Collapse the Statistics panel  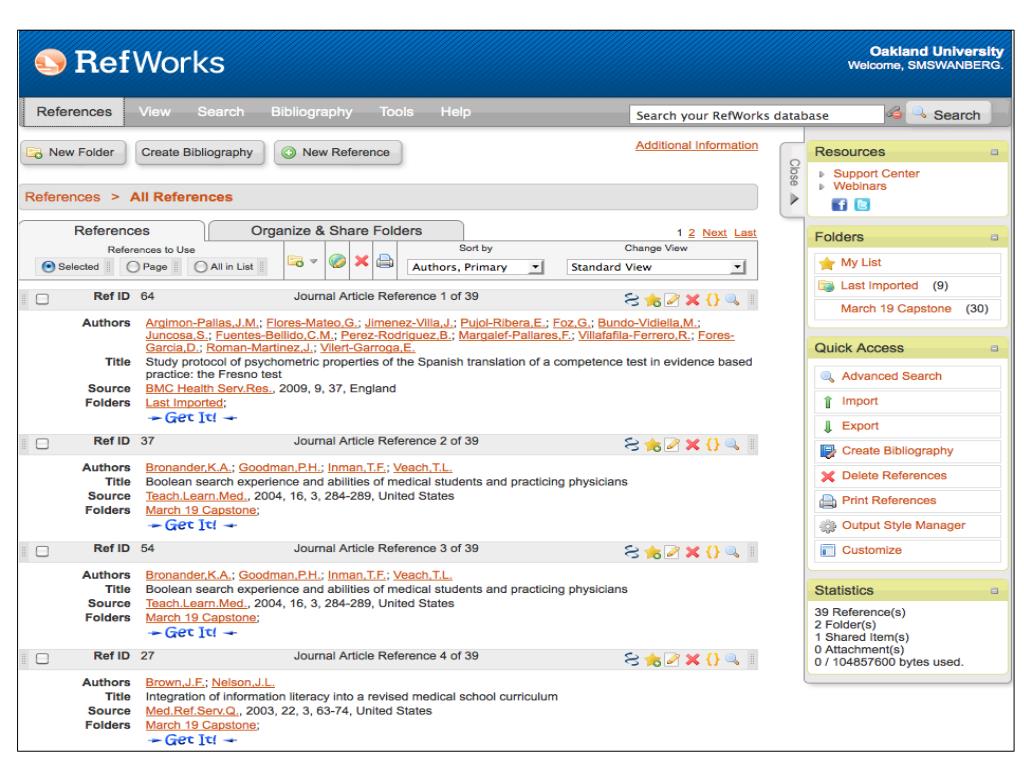click(994, 590)
